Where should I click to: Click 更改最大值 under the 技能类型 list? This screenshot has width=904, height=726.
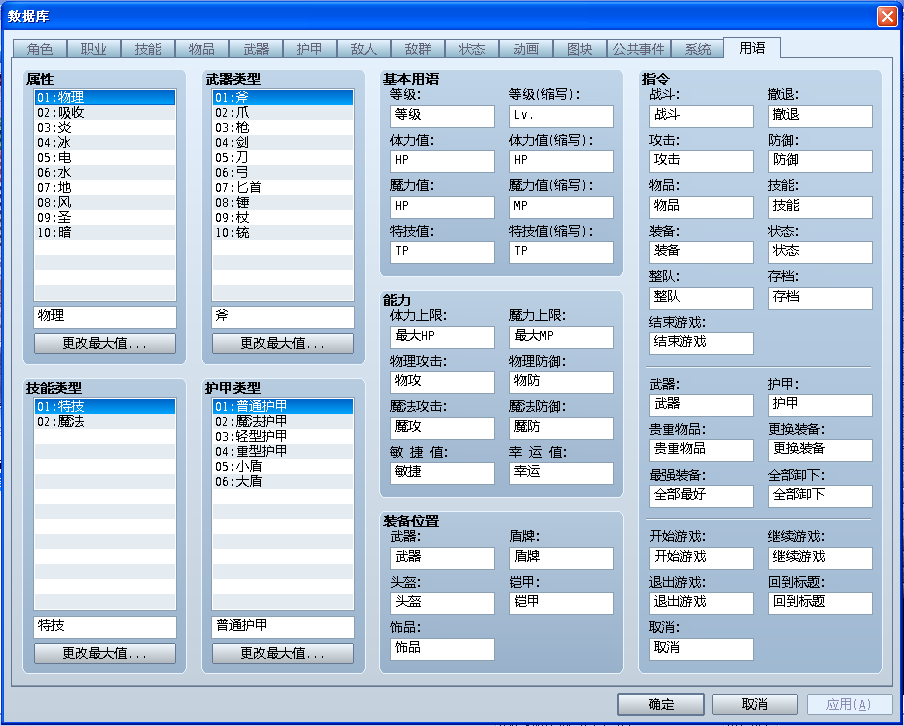104,653
